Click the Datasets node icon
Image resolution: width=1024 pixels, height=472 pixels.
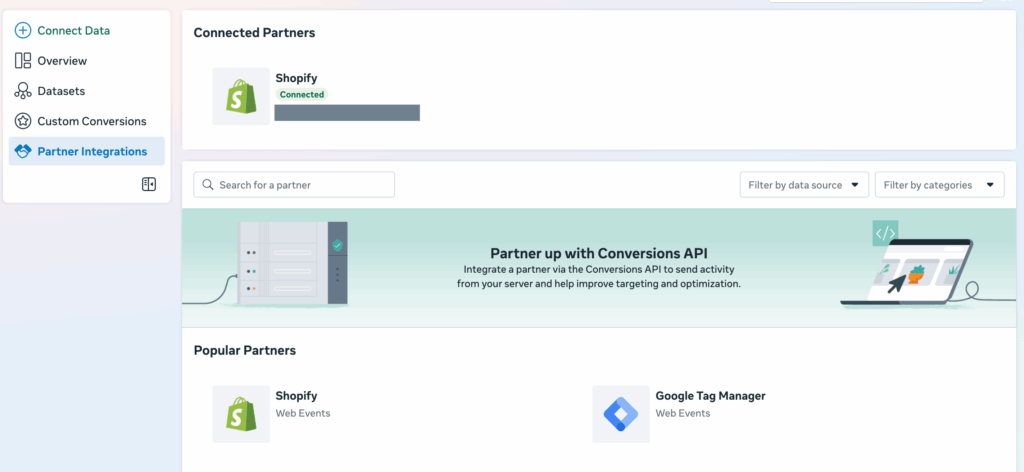tap(23, 91)
